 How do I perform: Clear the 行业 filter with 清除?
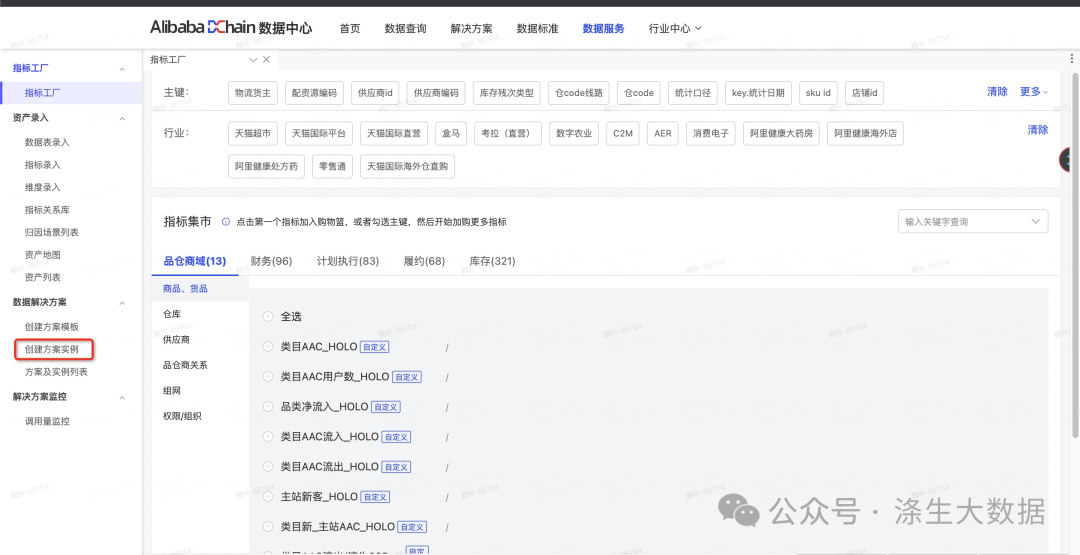[1038, 129]
